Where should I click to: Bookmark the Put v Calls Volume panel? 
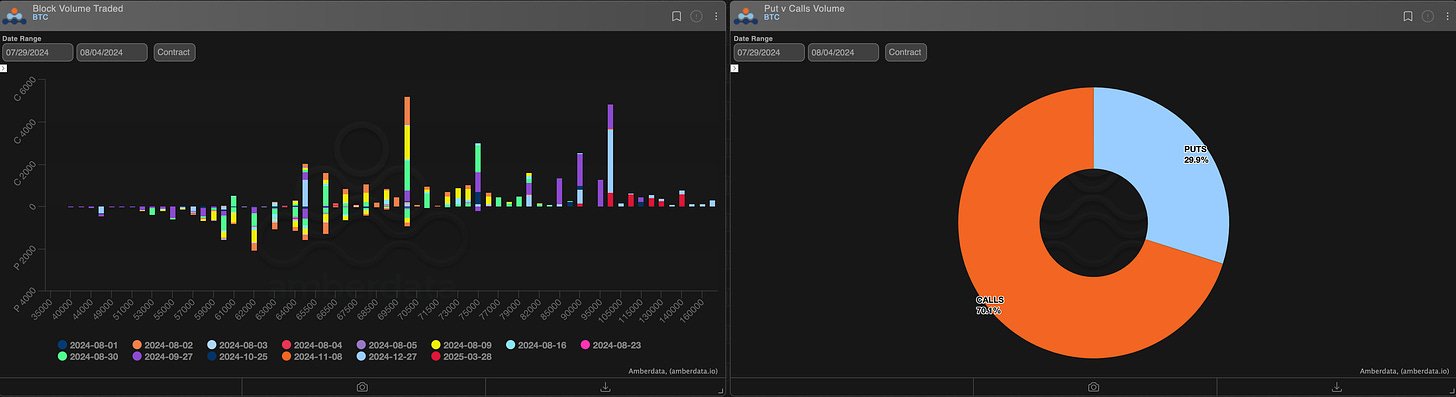[1408, 16]
